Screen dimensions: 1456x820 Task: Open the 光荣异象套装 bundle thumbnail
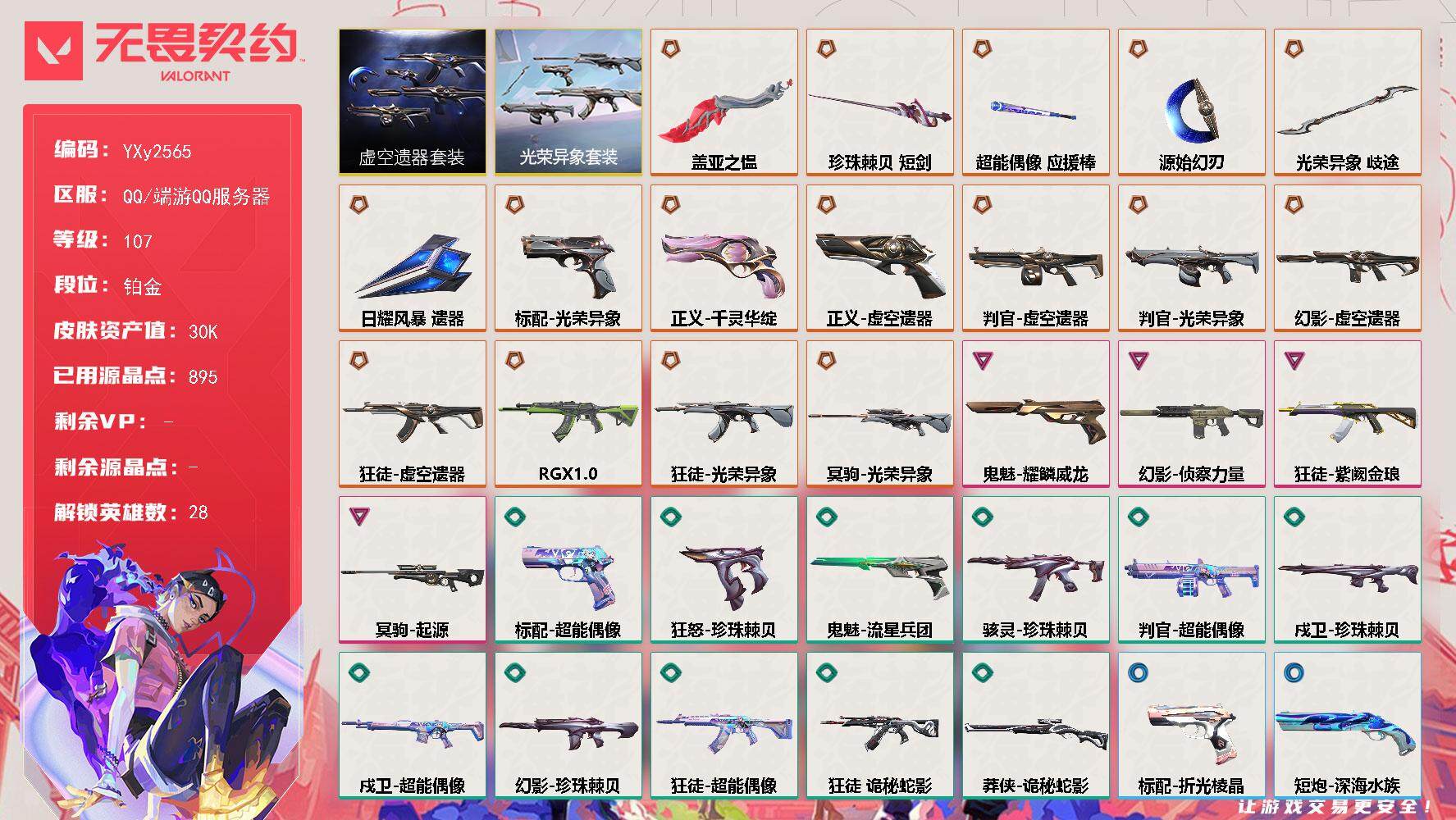568,102
